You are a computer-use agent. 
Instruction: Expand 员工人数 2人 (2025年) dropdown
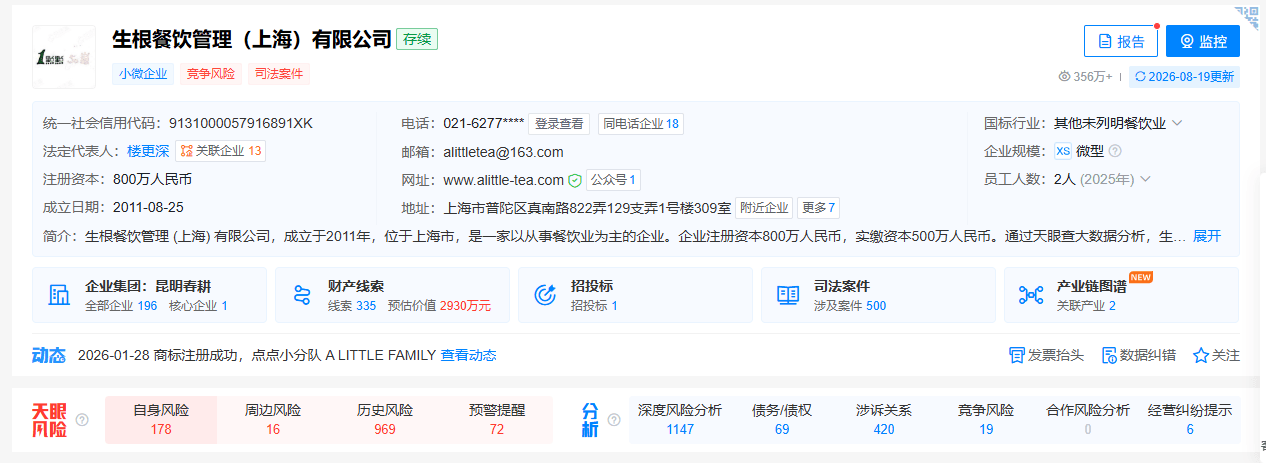(x=1145, y=179)
